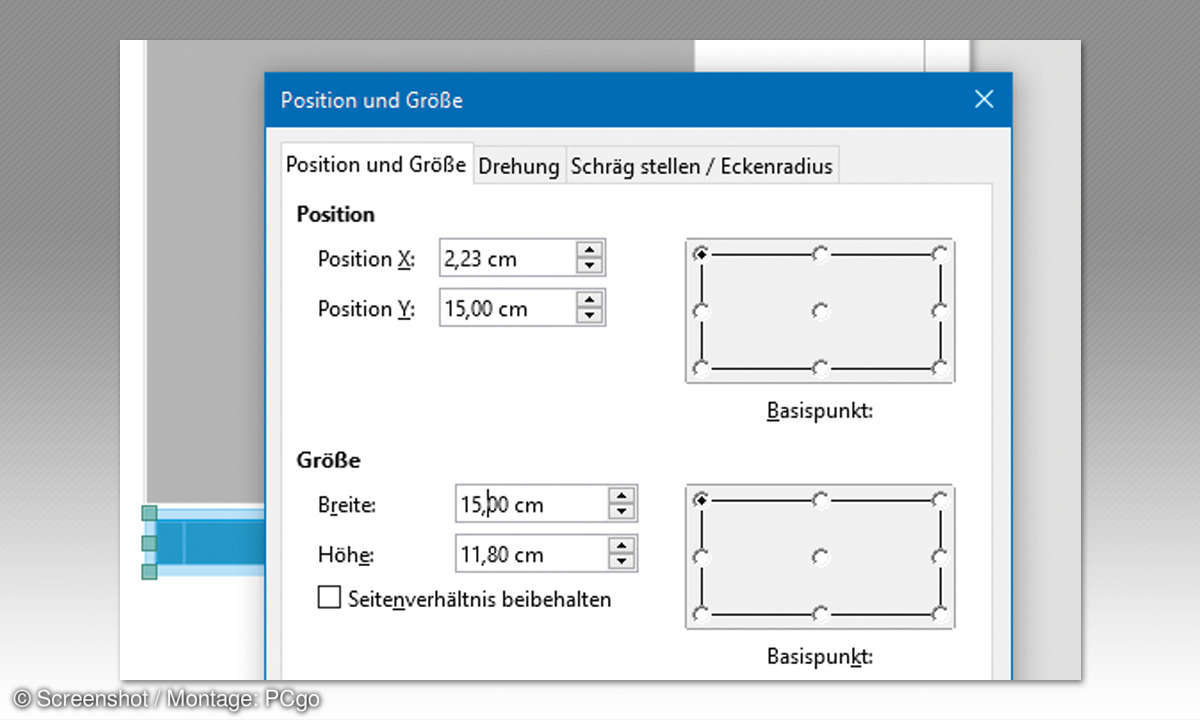Select center Position base point
The image size is (1200, 720).
pyautogui.click(x=820, y=311)
